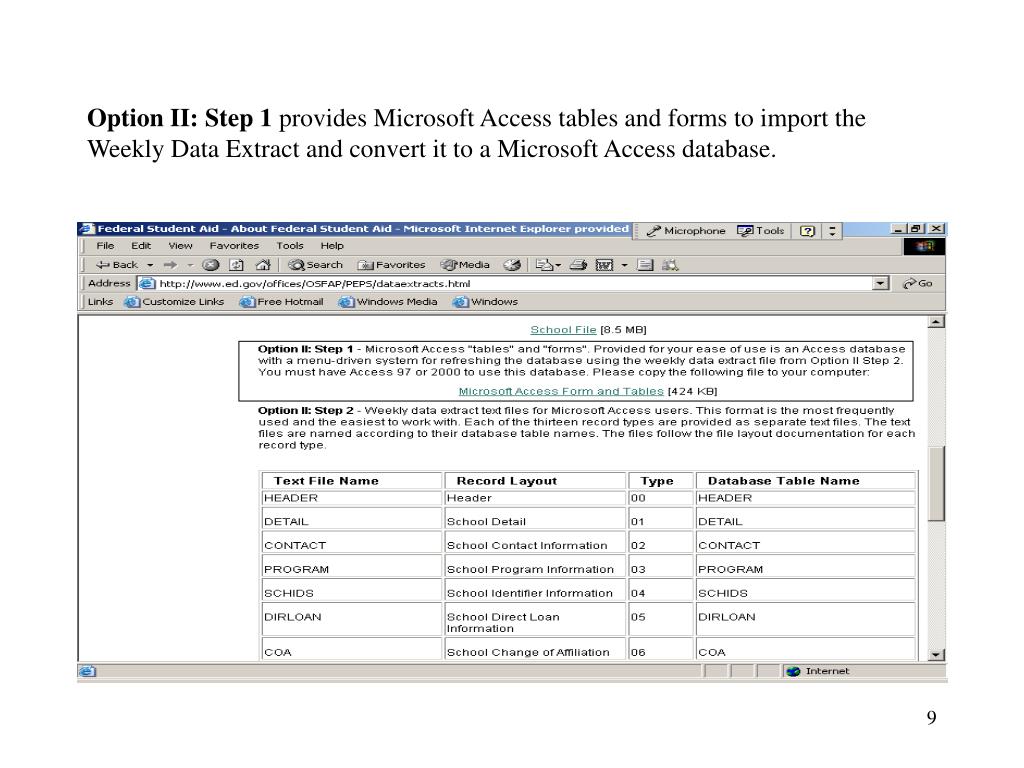Open the Tools menu
This screenshot has width=1024, height=768.
pos(289,246)
